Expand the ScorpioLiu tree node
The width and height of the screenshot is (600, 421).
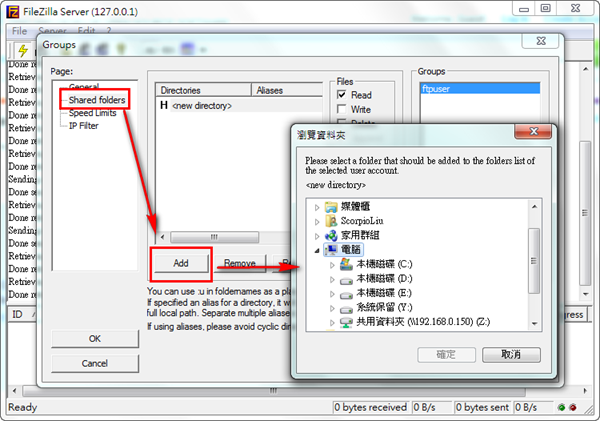click(317, 222)
